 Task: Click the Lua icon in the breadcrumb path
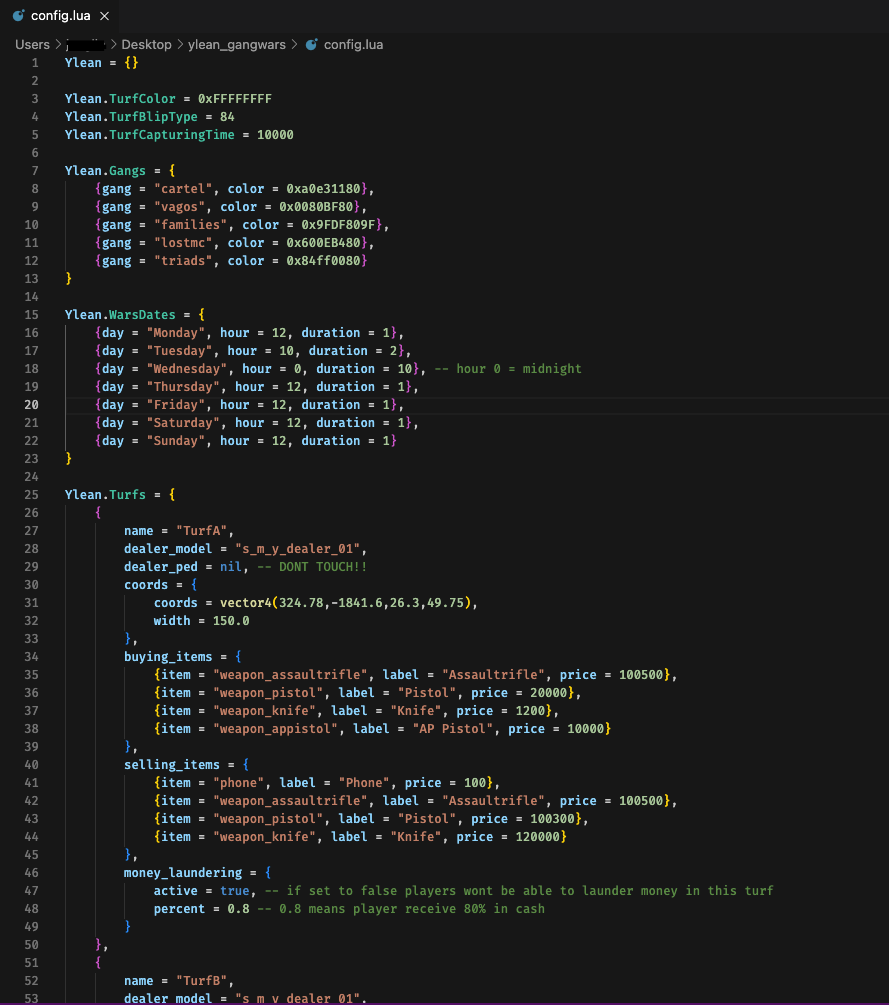click(311, 45)
